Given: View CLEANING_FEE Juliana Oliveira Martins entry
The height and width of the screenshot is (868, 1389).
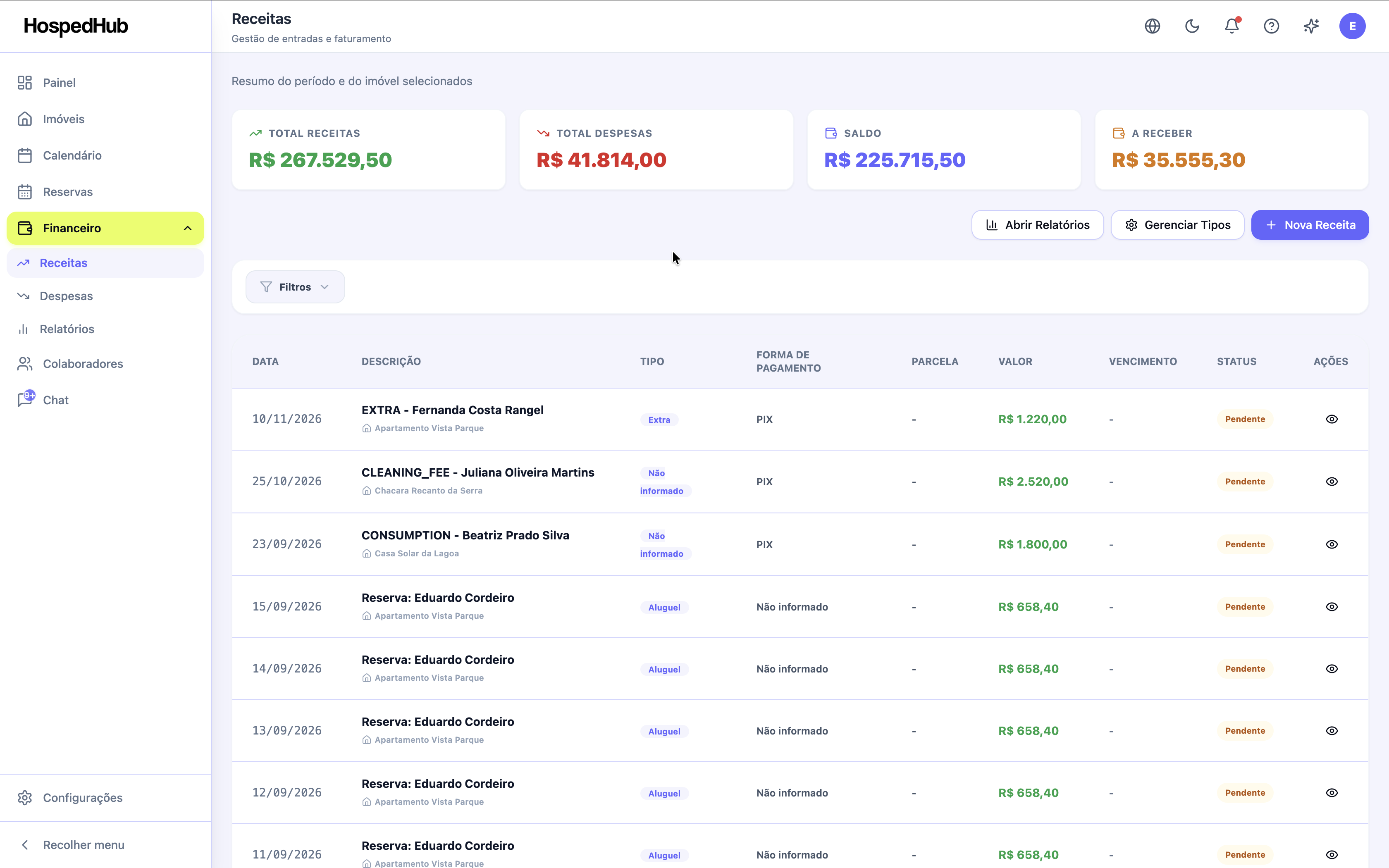Looking at the screenshot, I should (1332, 481).
